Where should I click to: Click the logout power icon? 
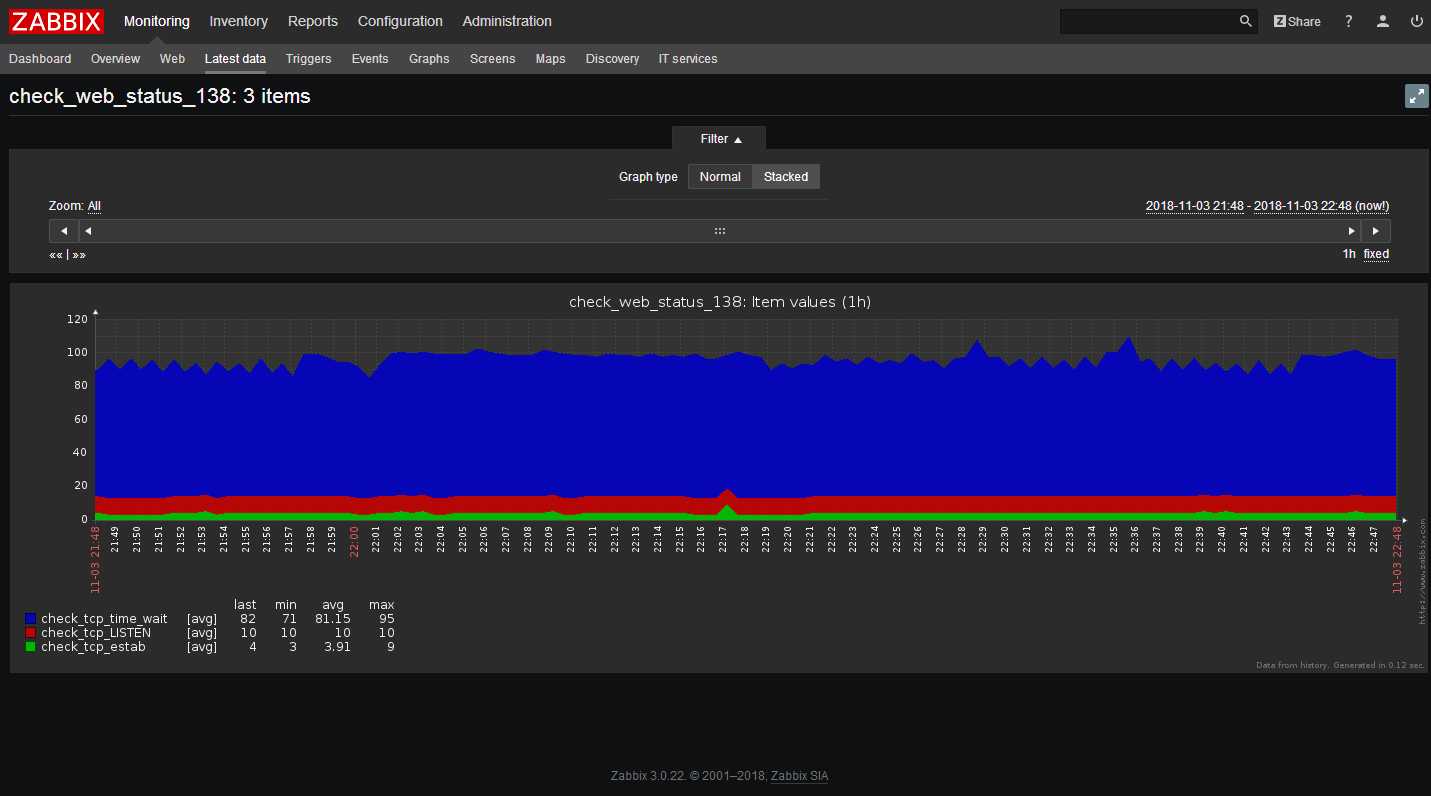tap(1416, 21)
